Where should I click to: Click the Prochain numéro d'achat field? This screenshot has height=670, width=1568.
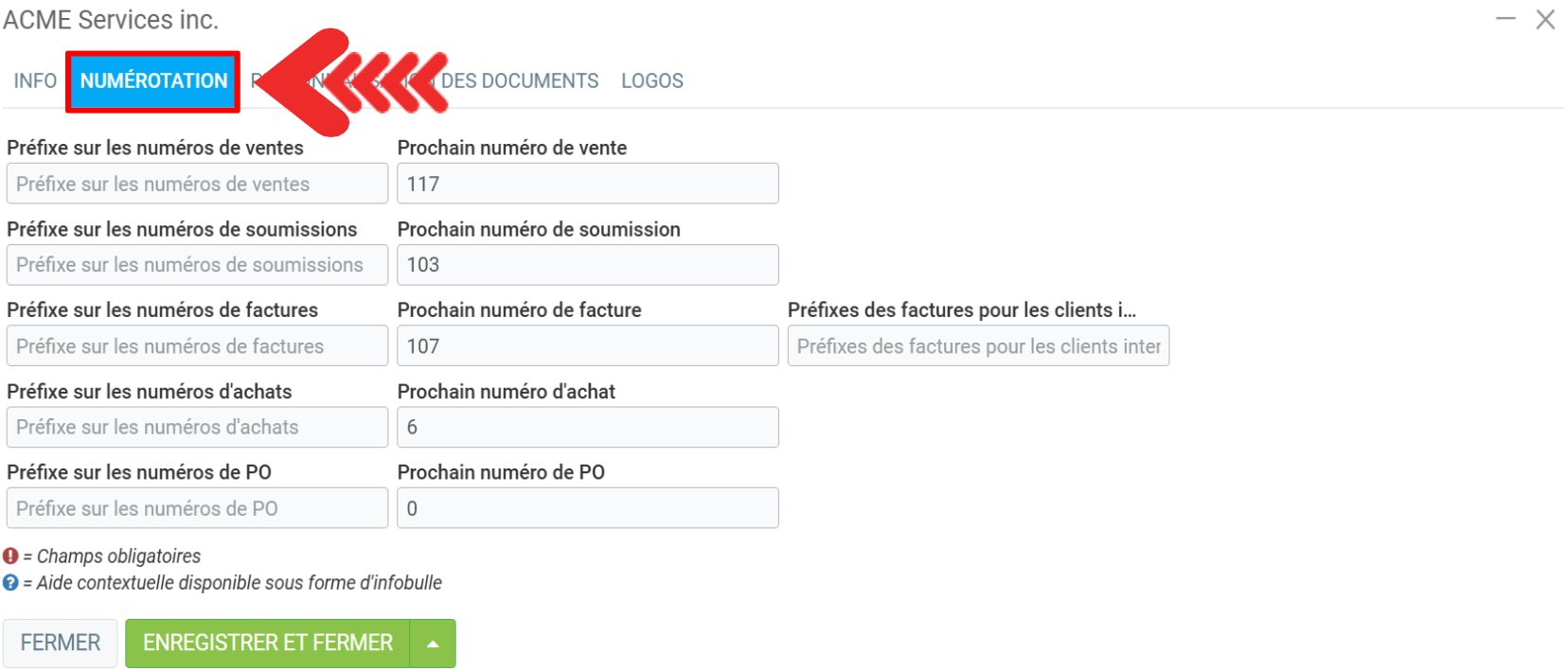click(587, 427)
